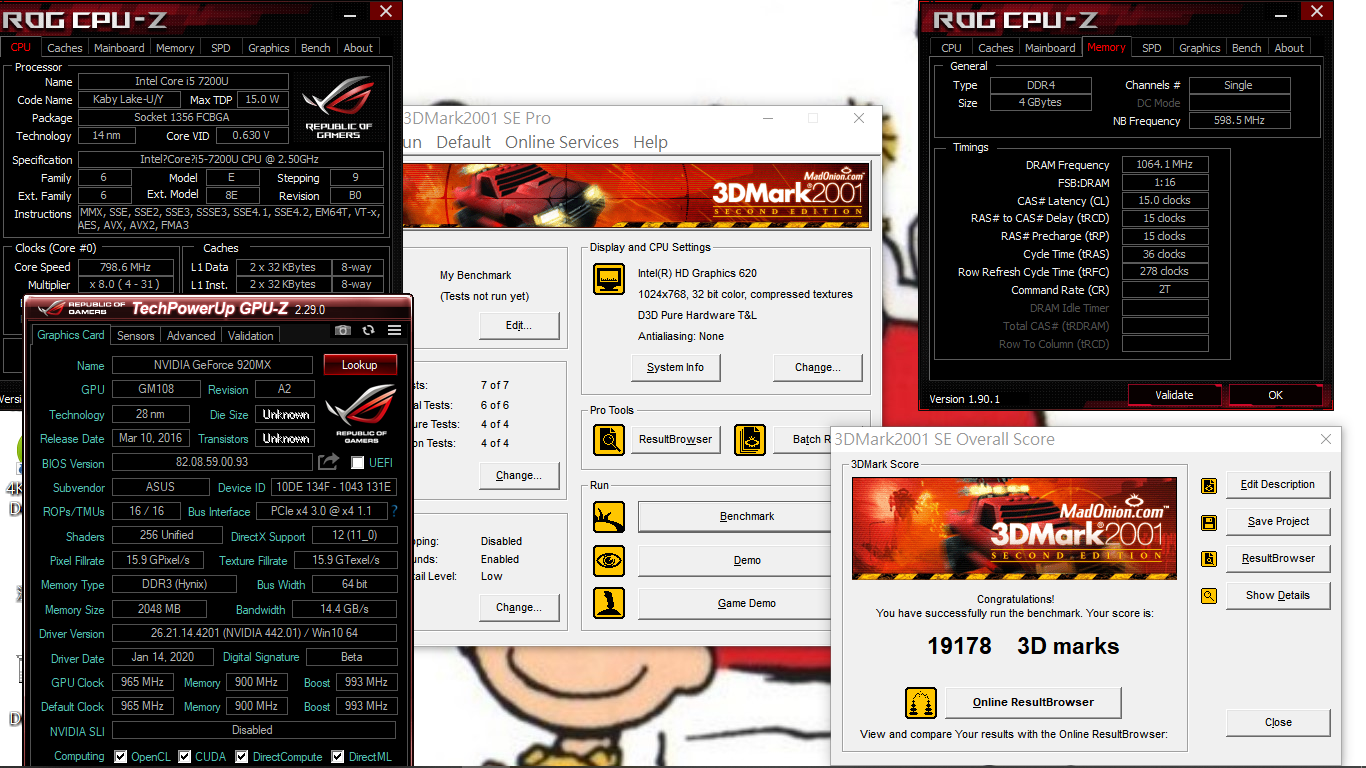Click the icon beside Edit Description
The height and width of the screenshot is (768, 1366).
tap(1209, 485)
